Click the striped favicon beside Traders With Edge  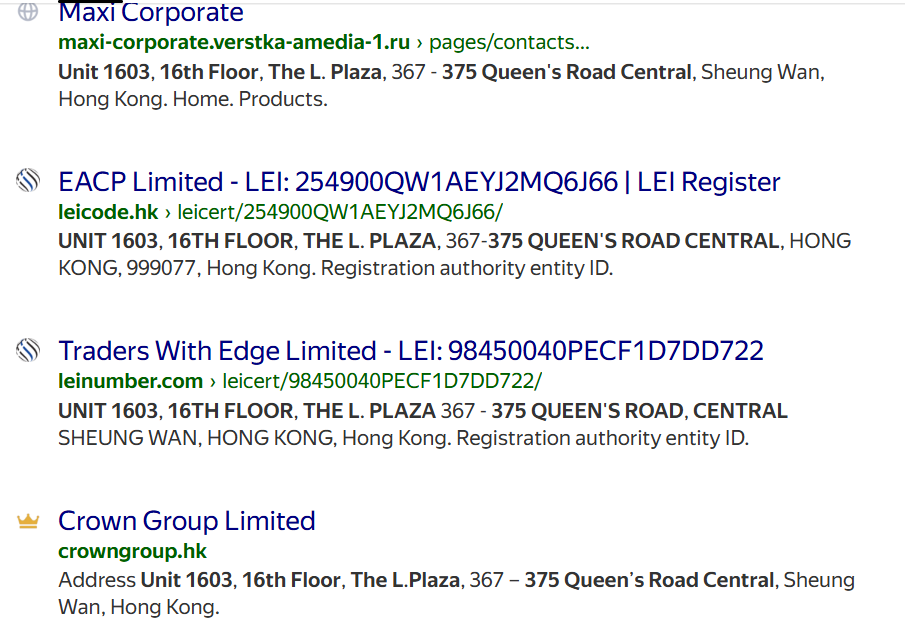pos(28,350)
